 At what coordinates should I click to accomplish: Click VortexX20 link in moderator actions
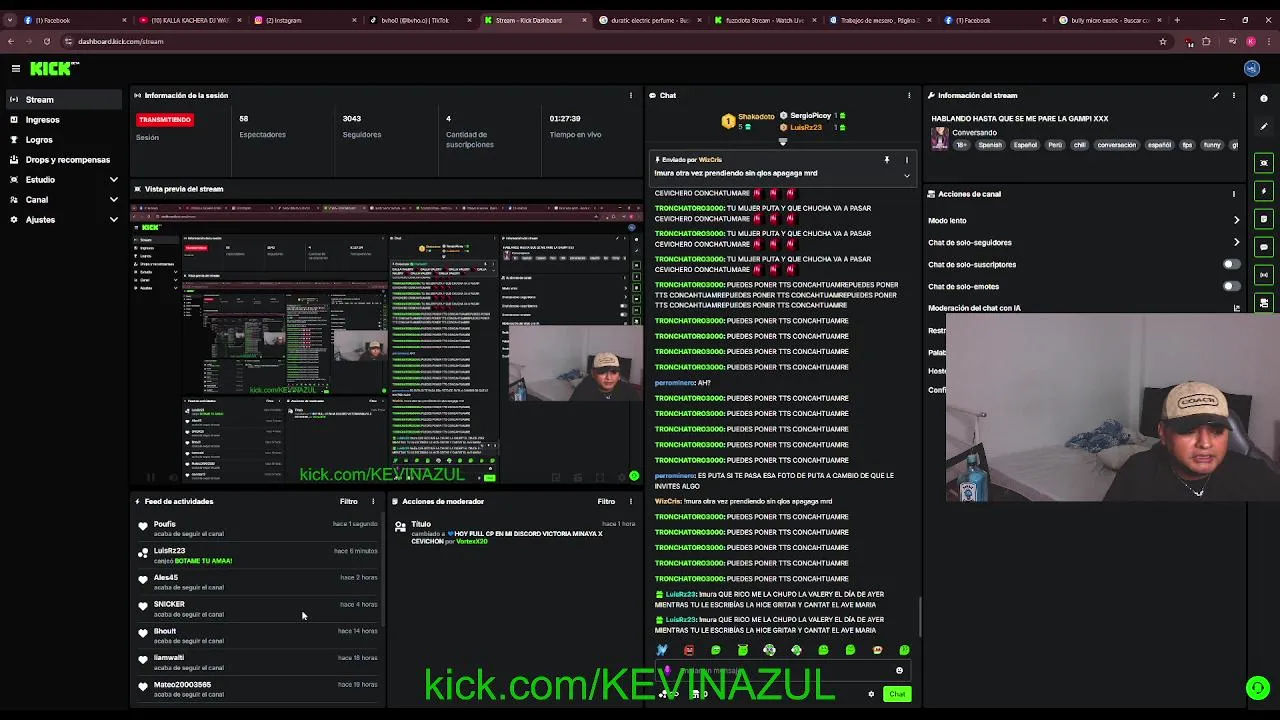click(472, 541)
